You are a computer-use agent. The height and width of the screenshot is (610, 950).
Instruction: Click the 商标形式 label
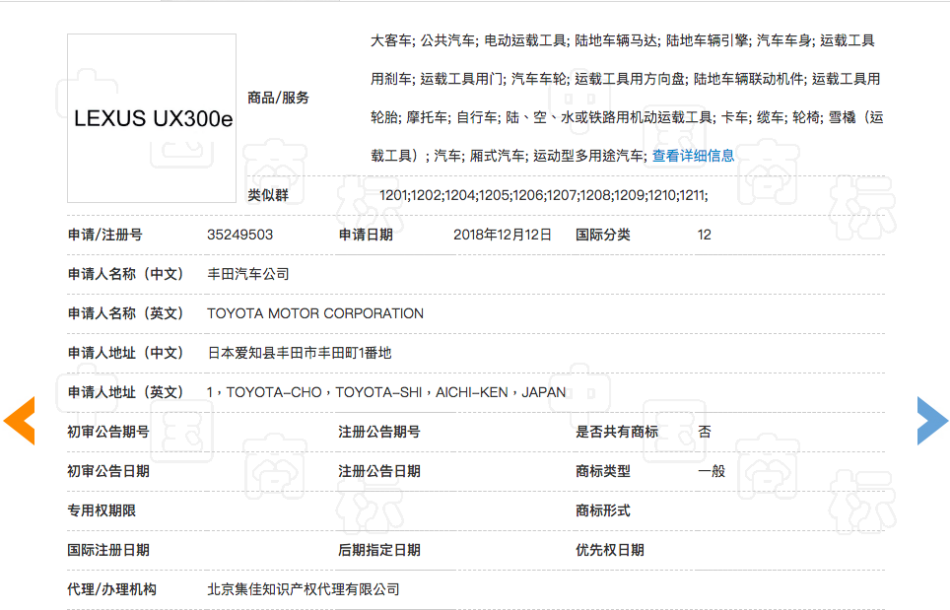[603, 511]
